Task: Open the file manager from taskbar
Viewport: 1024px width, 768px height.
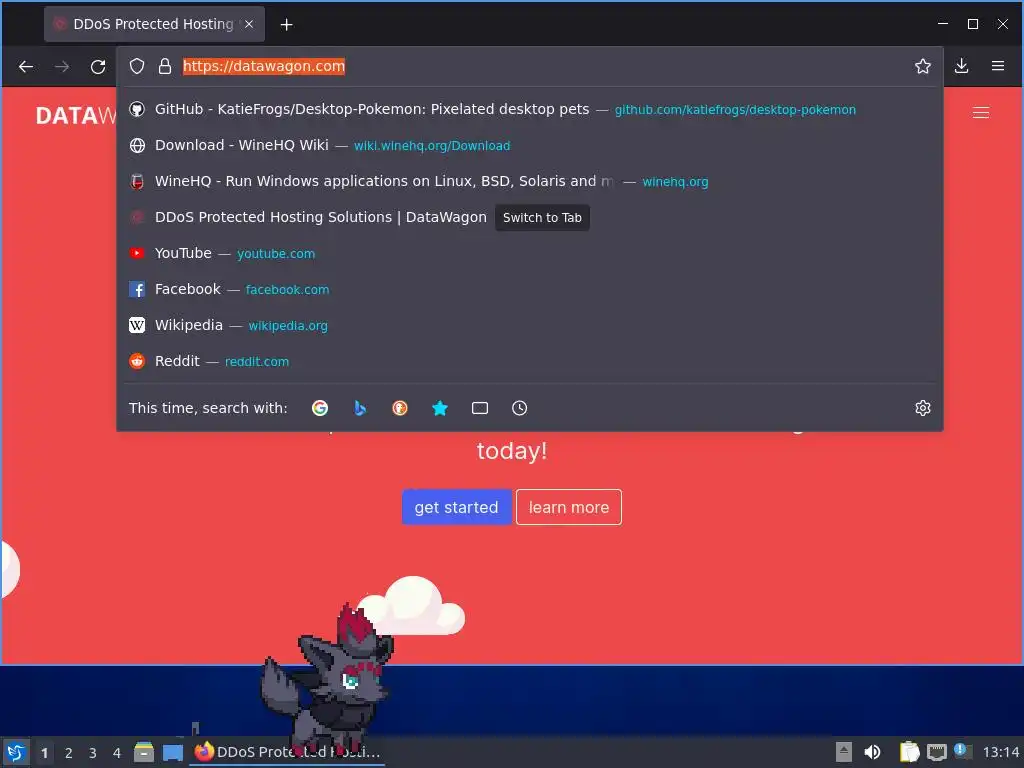Action: pyautogui.click(x=144, y=752)
